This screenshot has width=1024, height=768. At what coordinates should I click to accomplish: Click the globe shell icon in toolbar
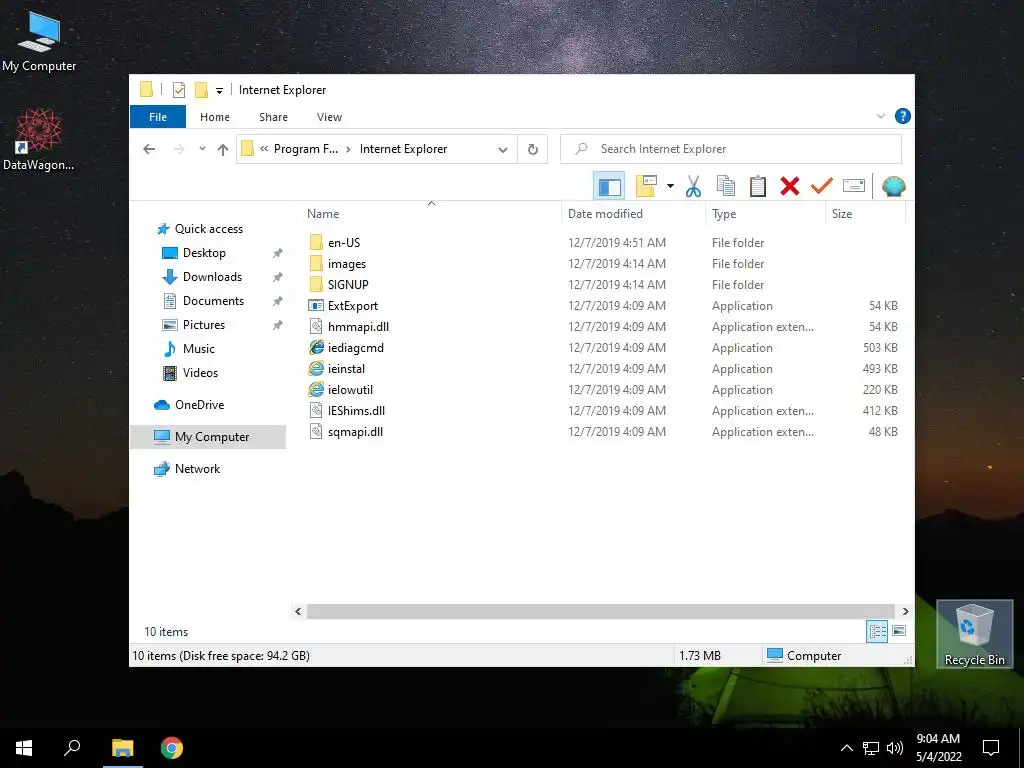(893, 186)
